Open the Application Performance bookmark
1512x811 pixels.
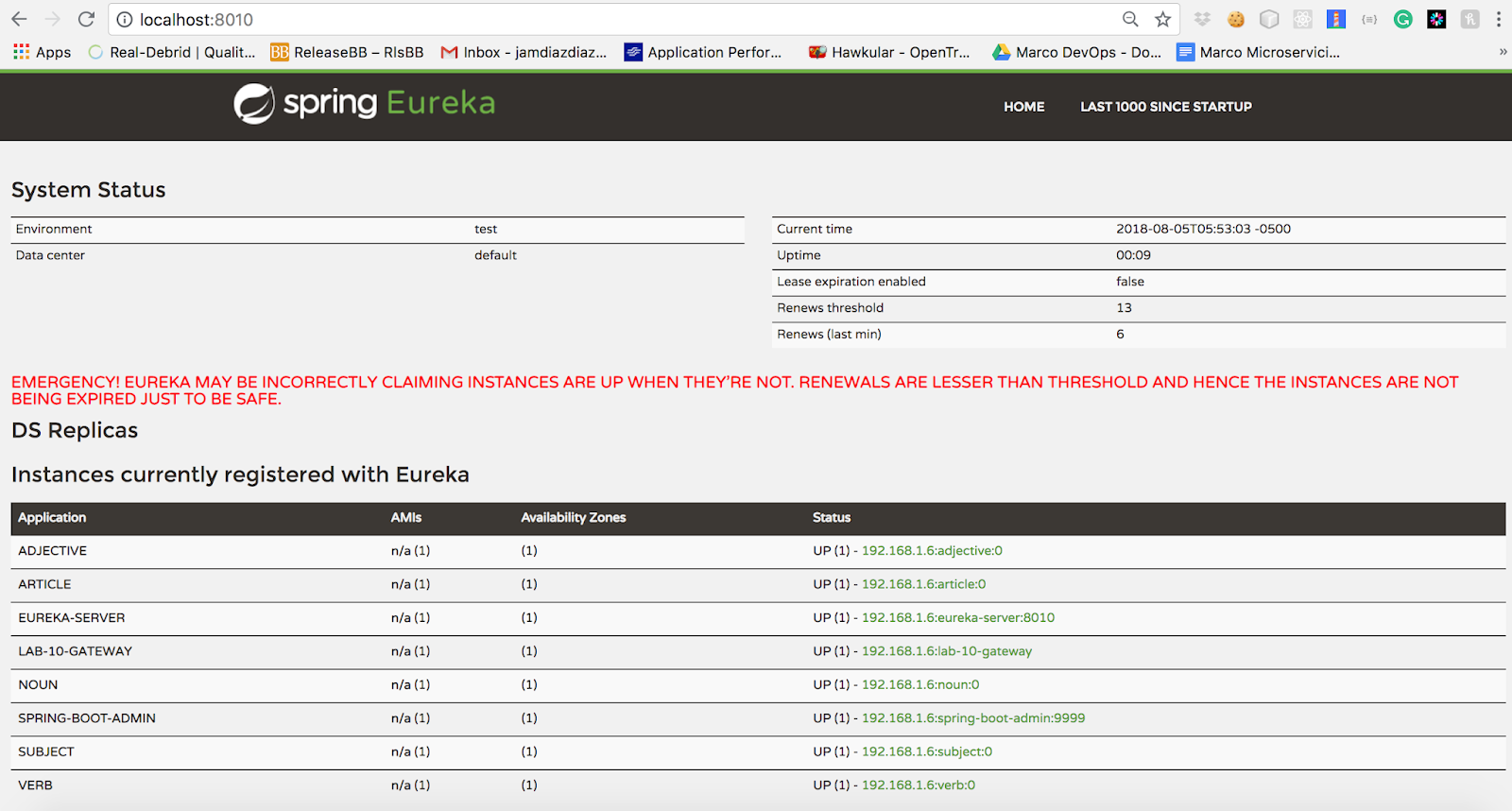coord(703,52)
